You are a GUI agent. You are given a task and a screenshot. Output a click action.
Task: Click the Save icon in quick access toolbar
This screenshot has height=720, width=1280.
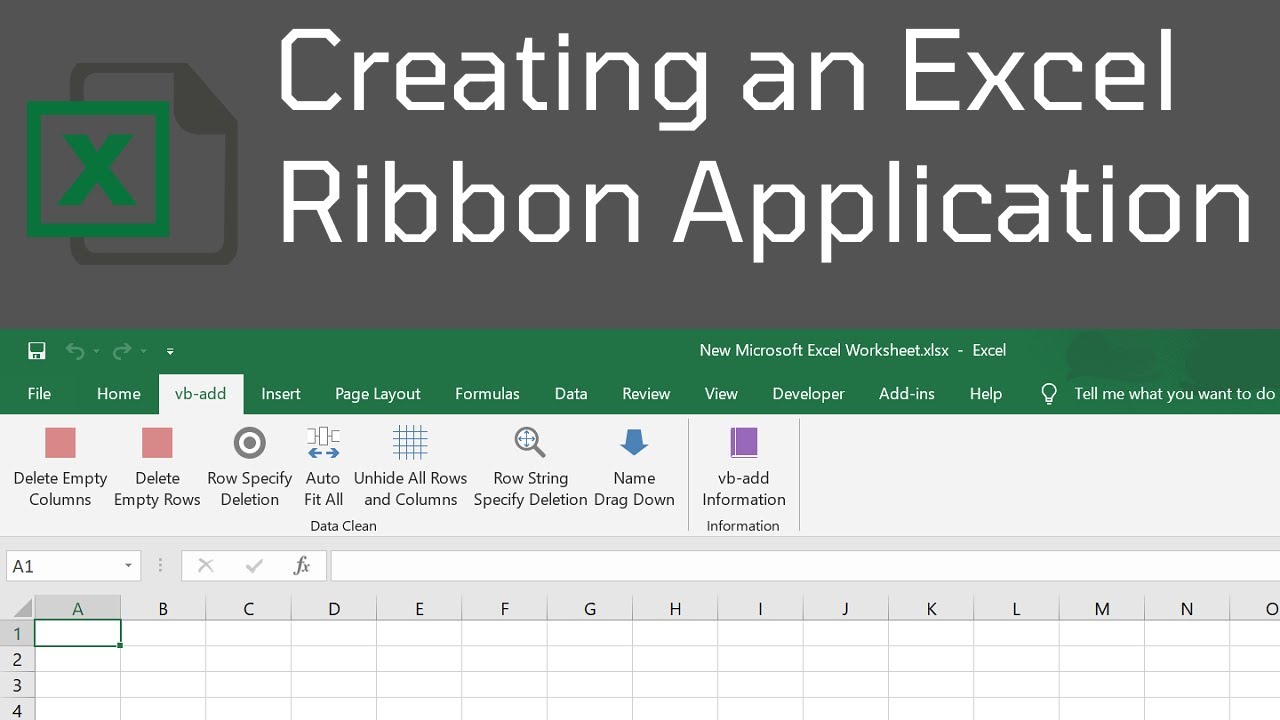37,351
